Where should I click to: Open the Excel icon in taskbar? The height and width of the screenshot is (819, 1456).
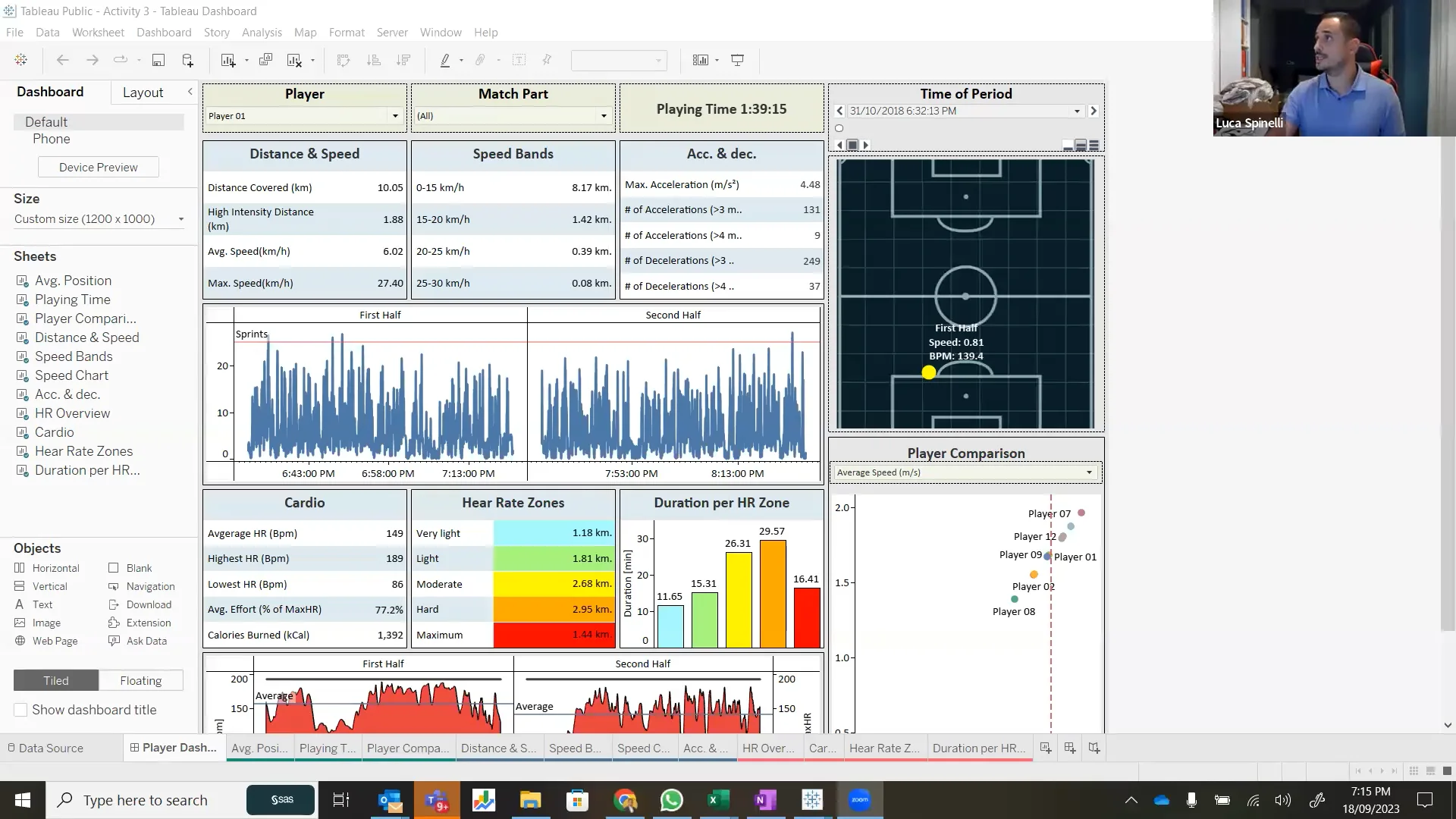point(718,800)
